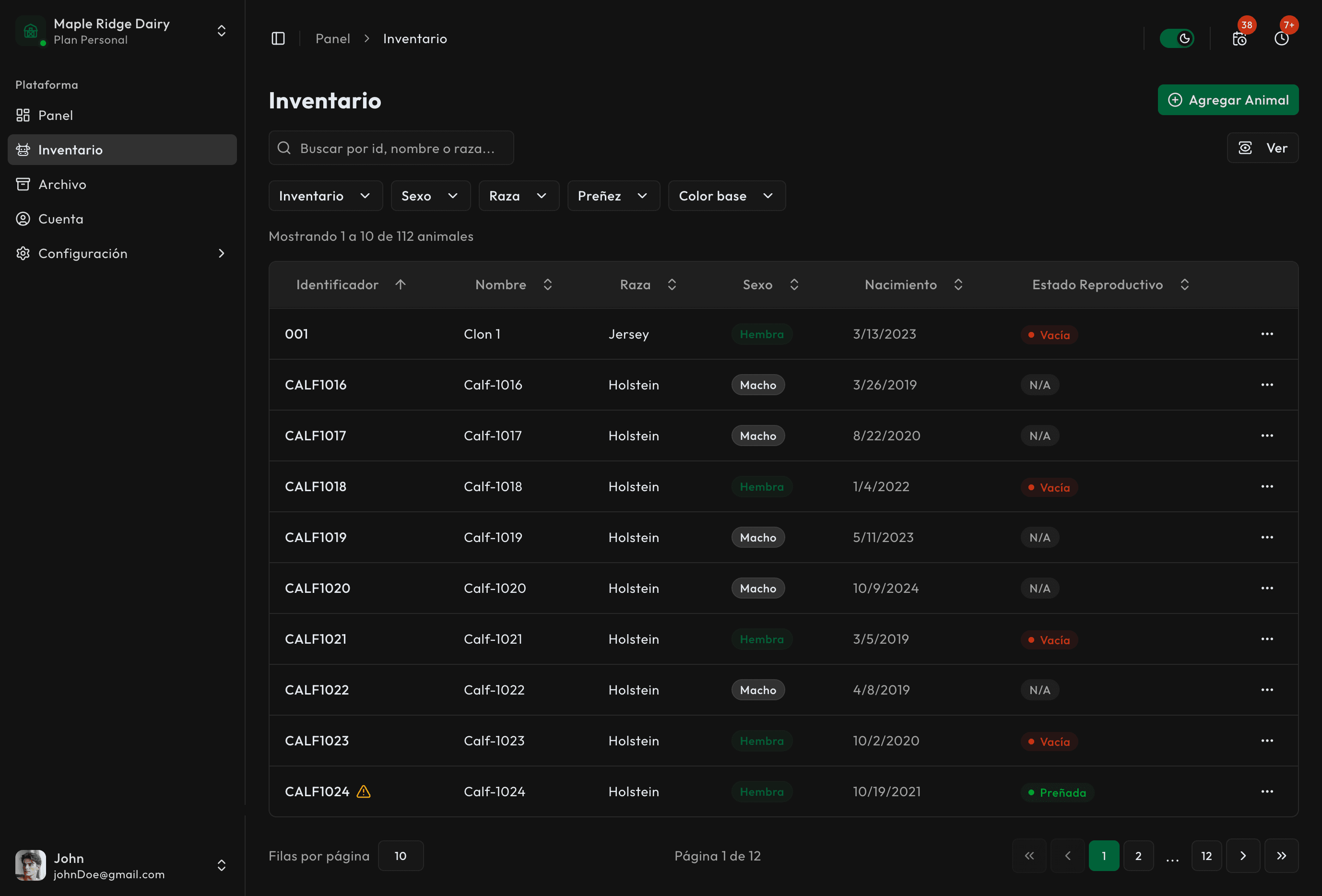Viewport: 1322px width, 896px height.
Task: Toggle the Ver column visibility options
Action: (x=1262, y=147)
